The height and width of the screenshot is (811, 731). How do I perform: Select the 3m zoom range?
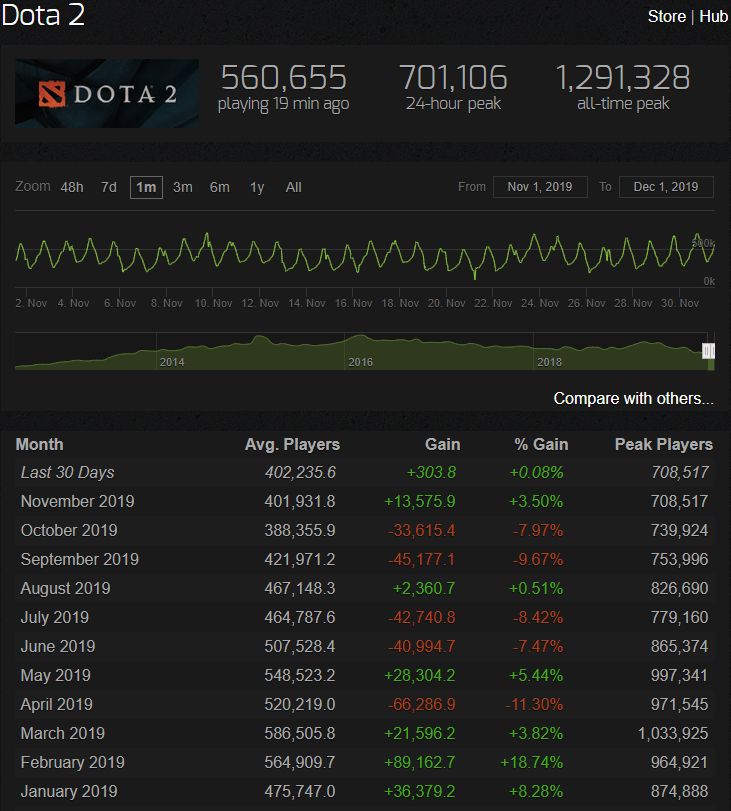(183, 187)
